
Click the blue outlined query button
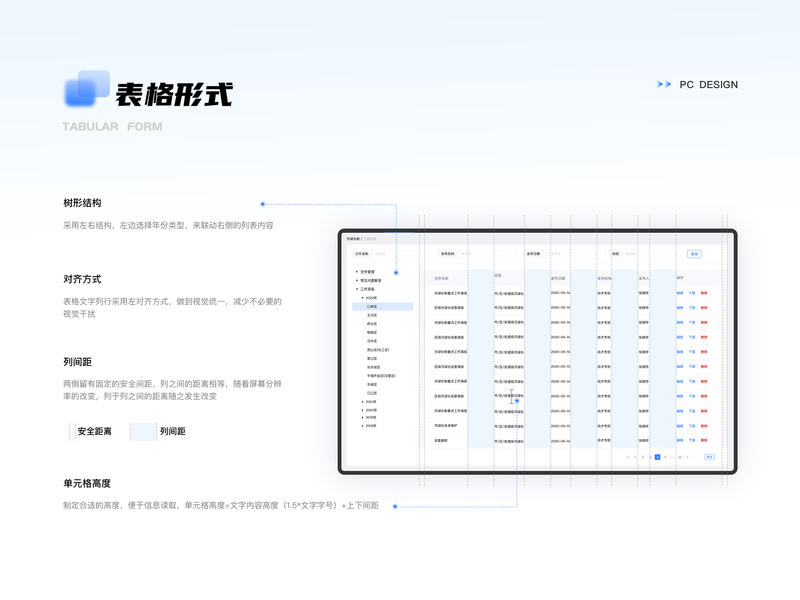click(694, 254)
